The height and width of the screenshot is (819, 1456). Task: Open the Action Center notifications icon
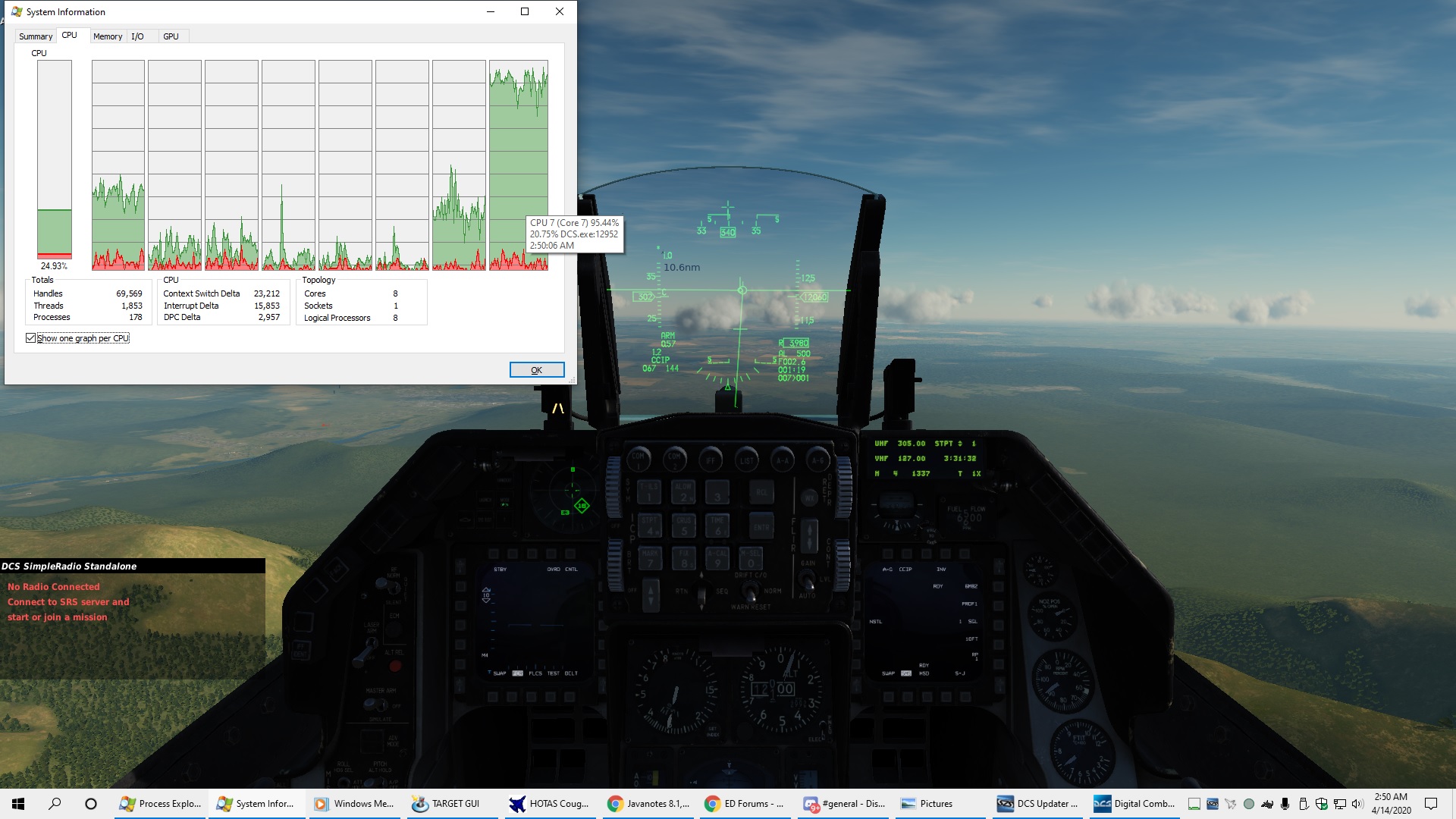click(x=1431, y=804)
